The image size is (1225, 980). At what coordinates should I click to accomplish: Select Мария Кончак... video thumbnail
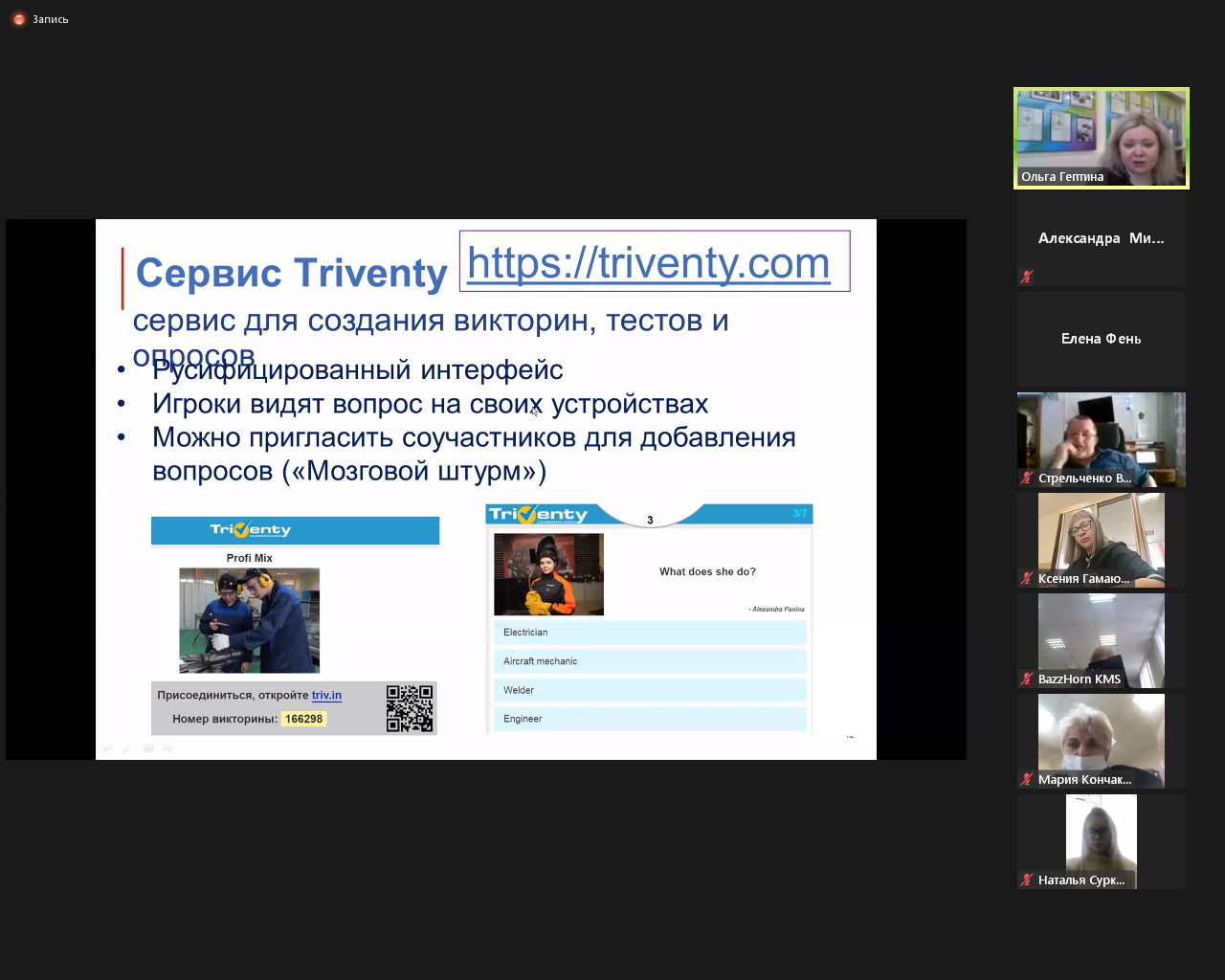[1102, 741]
